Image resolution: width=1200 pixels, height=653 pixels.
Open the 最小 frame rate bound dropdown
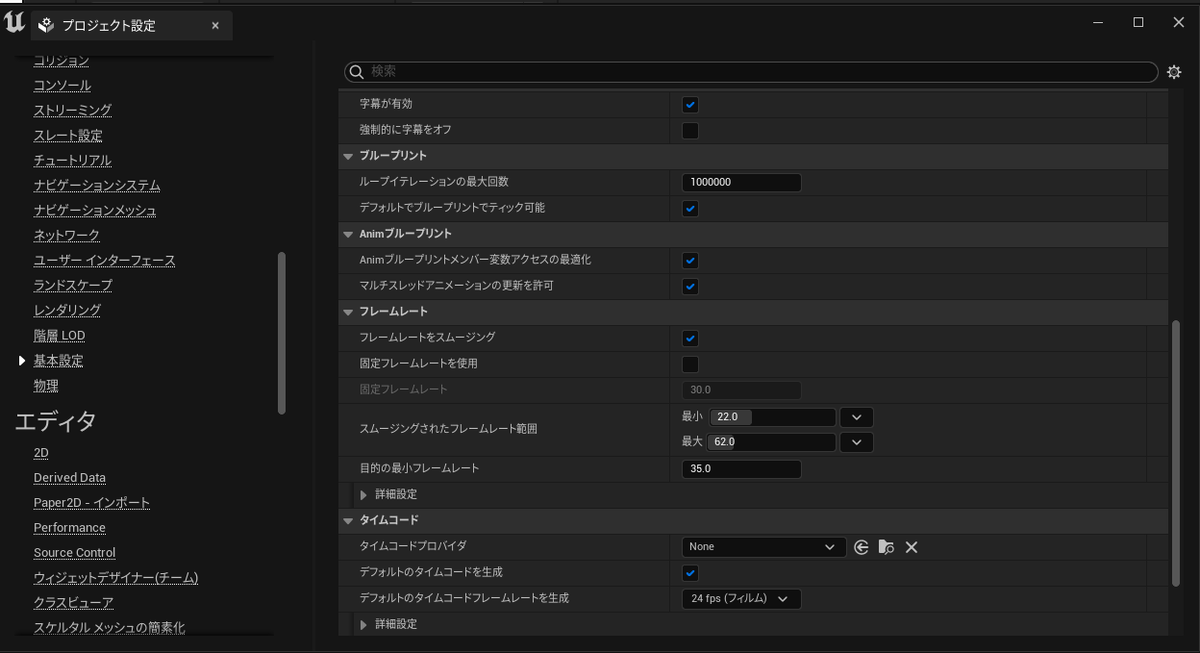(x=857, y=417)
